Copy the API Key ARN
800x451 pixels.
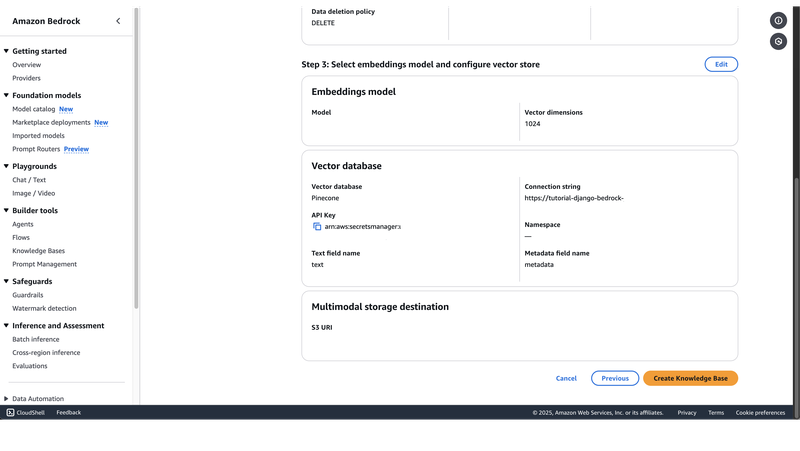317,227
